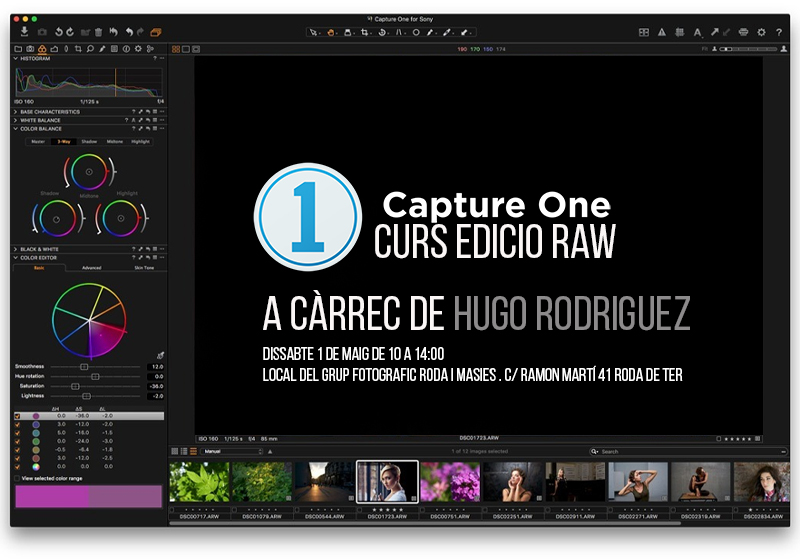Select thumbnail DSC00717.ARW green leaves
The image size is (800, 559).
(199, 482)
